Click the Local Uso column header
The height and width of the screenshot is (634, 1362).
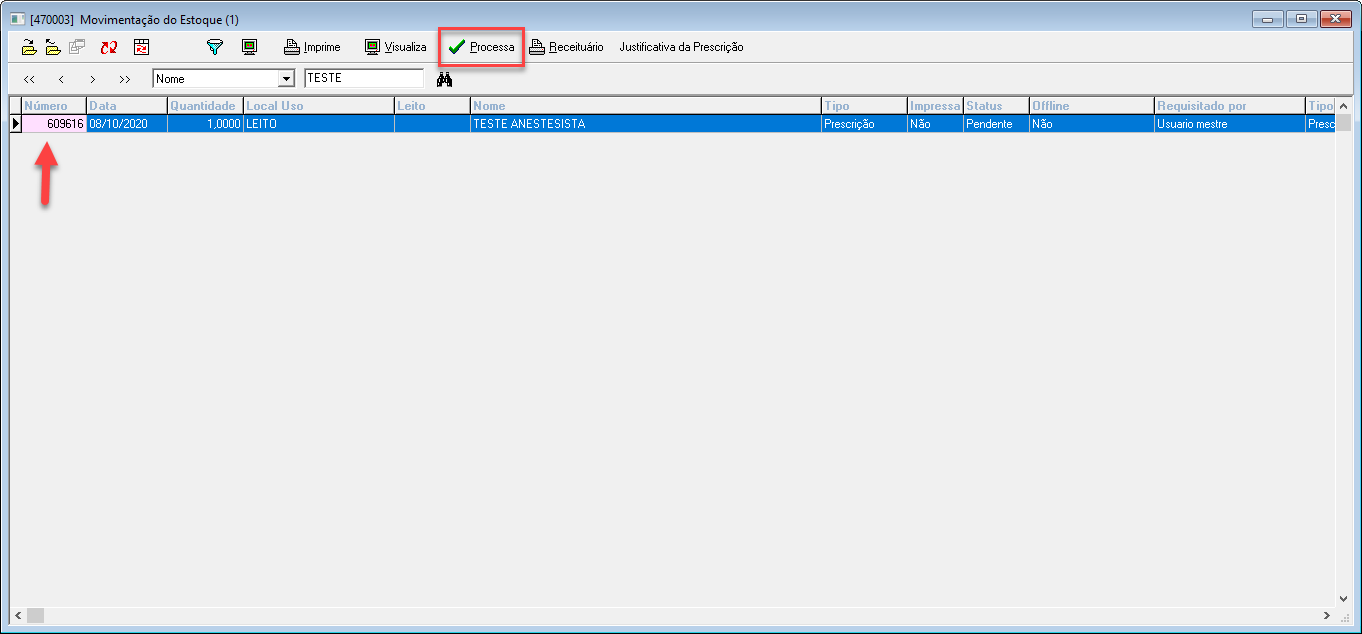tap(319, 106)
